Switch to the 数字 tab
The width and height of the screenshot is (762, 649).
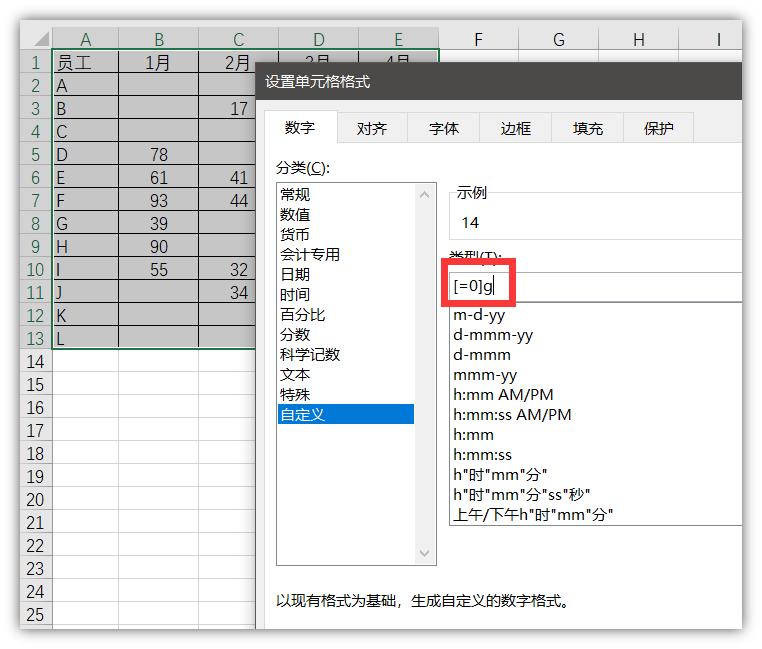click(300, 127)
